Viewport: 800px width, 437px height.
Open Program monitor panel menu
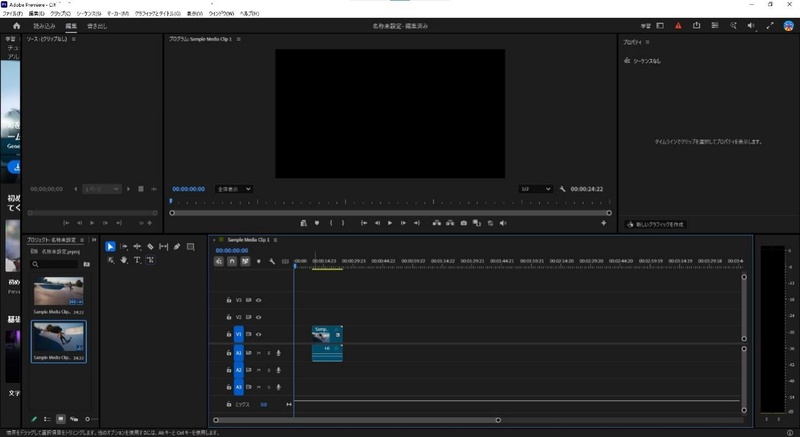pyautogui.click(x=239, y=39)
